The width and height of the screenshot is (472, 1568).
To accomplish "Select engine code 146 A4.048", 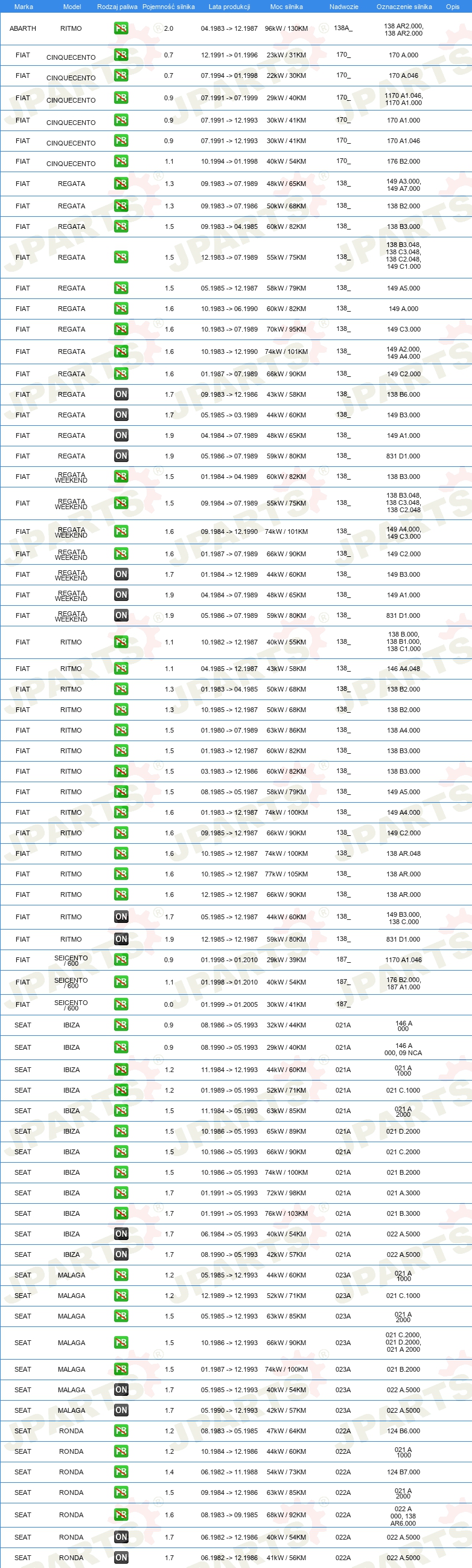I will (403, 669).
